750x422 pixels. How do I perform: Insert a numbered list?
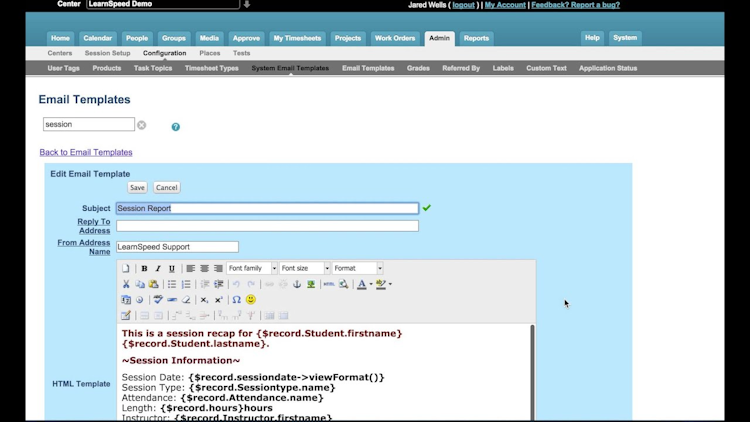click(186, 284)
